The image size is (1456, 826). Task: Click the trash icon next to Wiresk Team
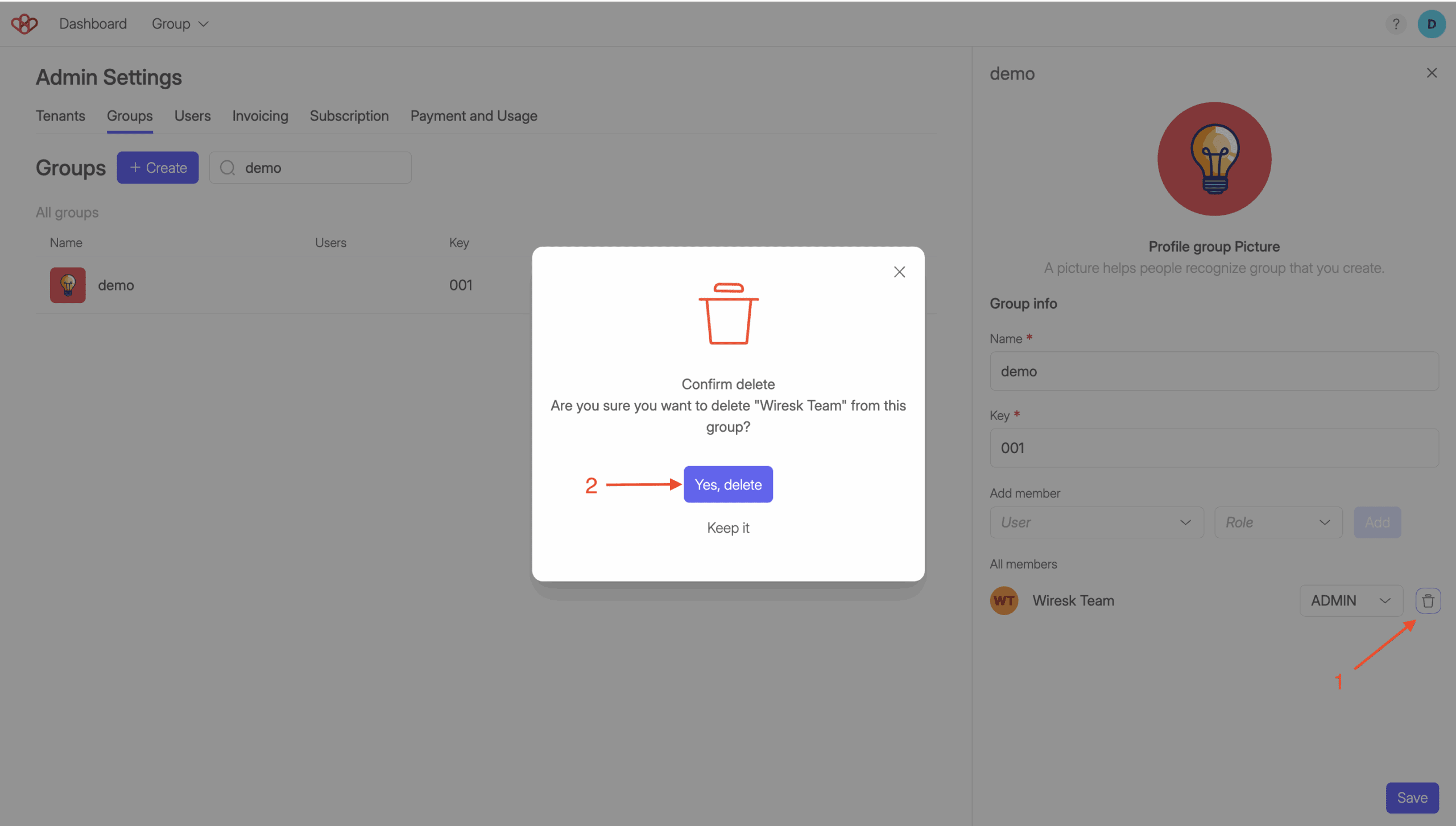(1428, 600)
